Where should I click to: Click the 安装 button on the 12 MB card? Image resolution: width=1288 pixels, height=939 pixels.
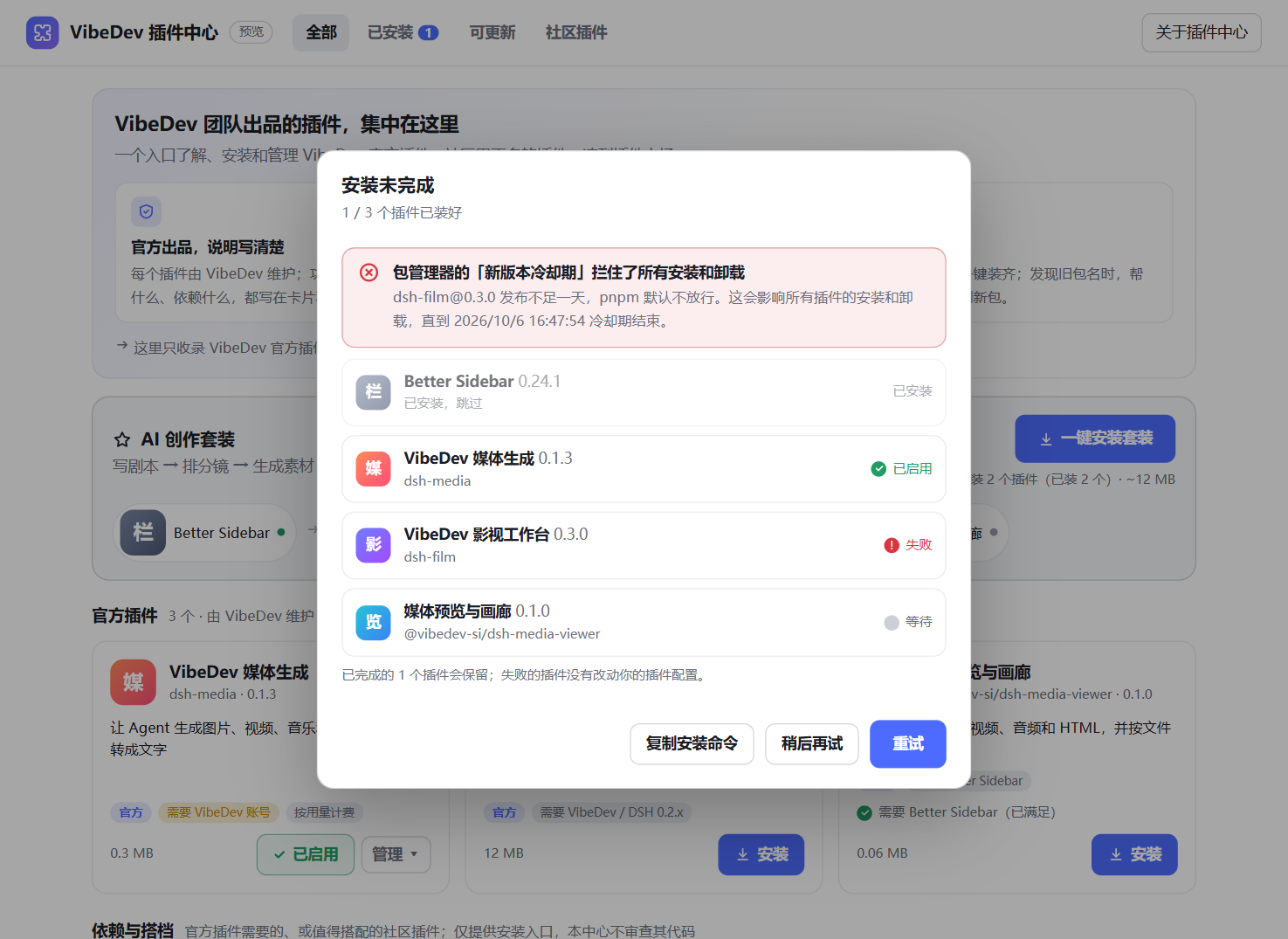(x=761, y=854)
